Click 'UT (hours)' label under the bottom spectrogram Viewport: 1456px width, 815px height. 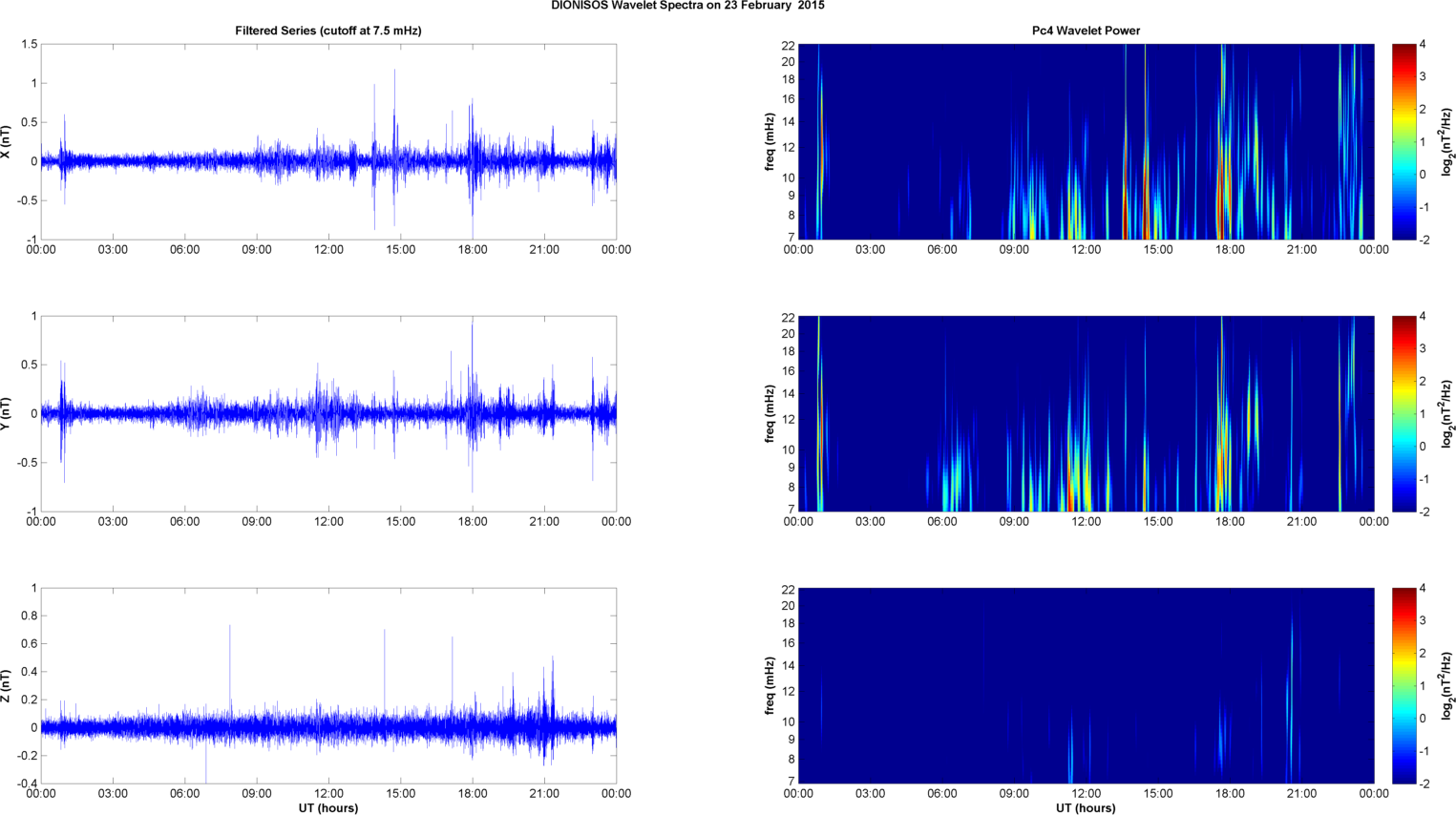pos(1086,808)
